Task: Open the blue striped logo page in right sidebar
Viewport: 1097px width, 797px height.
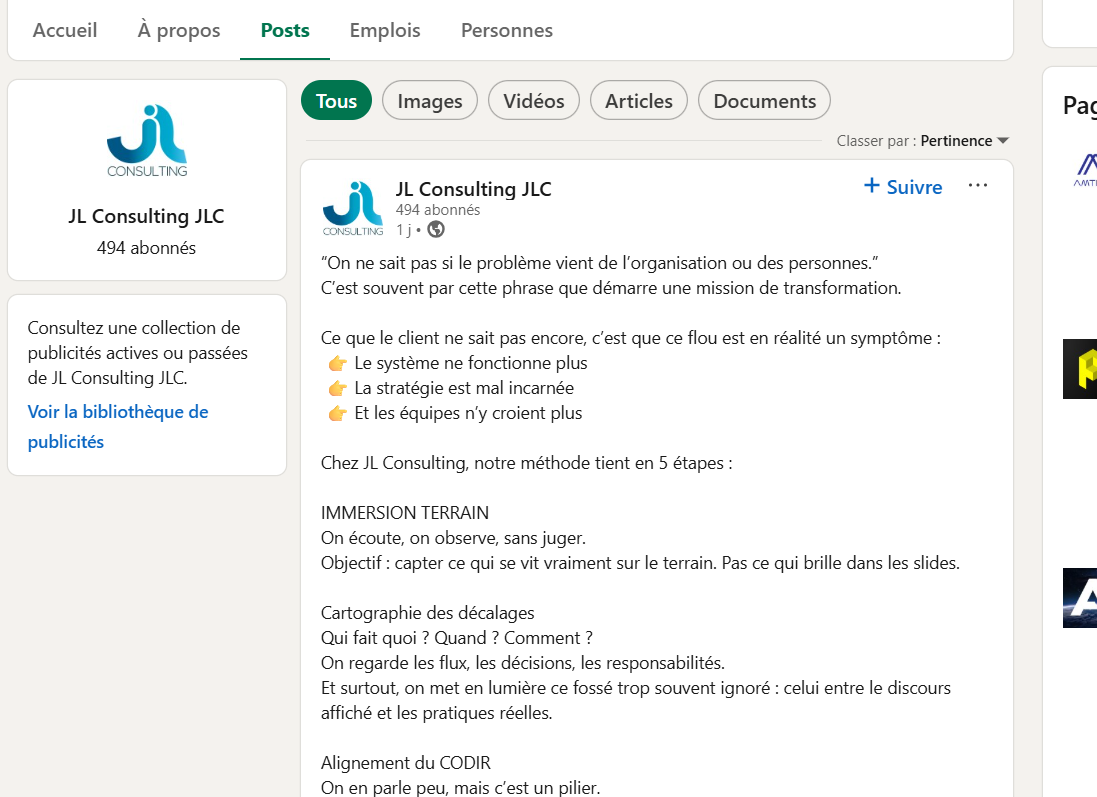Action: click(x=1082, y=169)
